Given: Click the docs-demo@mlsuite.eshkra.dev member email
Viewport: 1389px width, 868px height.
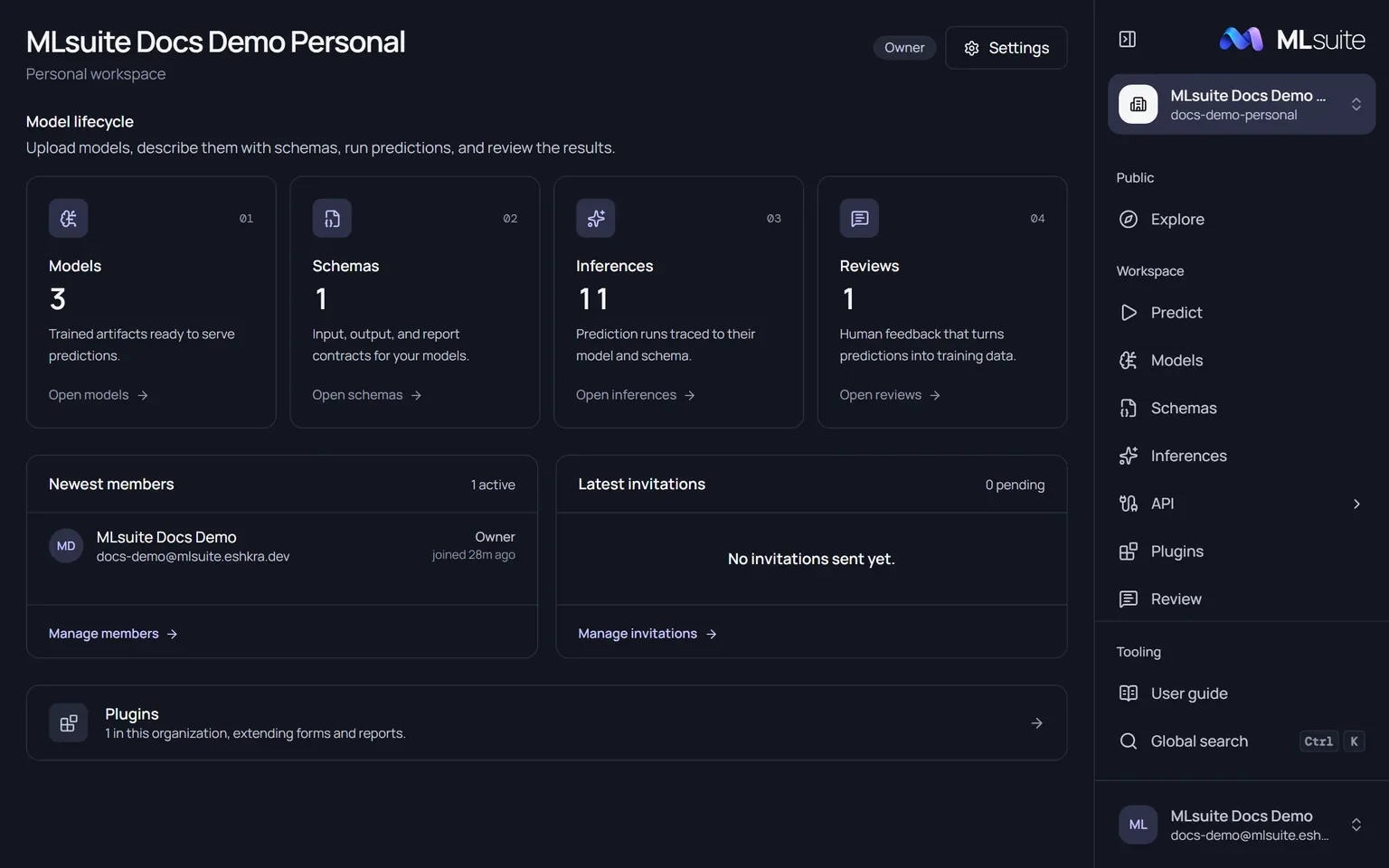Looking at the screenshot, I should coord(194,557).
